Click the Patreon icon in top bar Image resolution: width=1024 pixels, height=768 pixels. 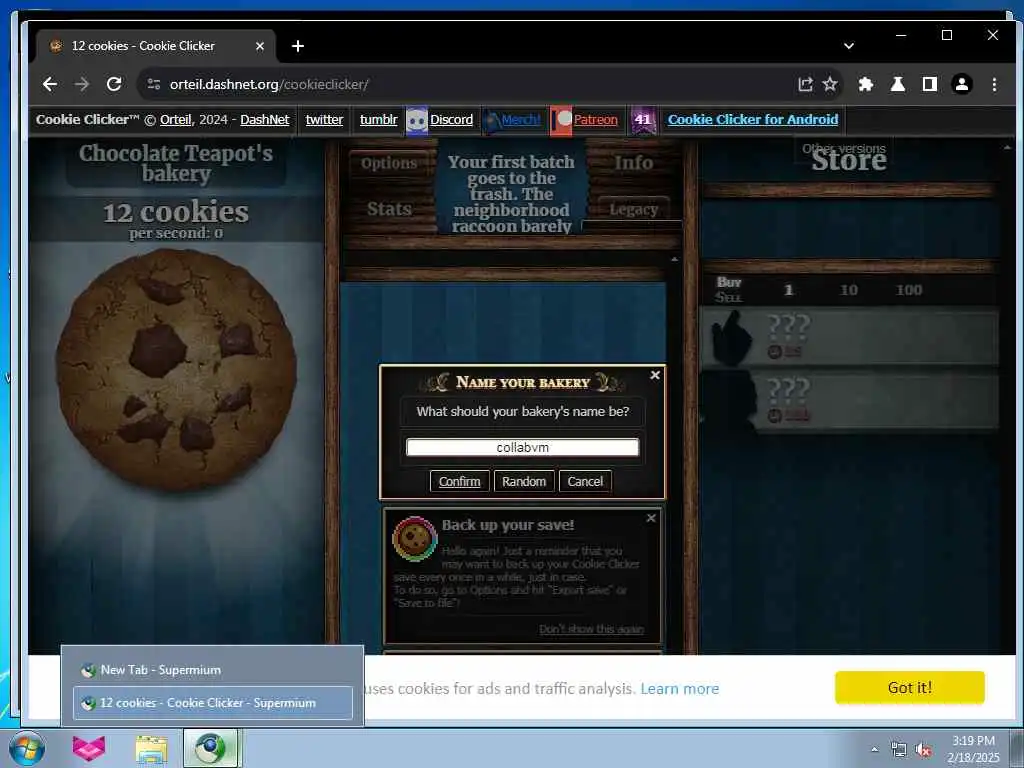click(x=561, y=120)
